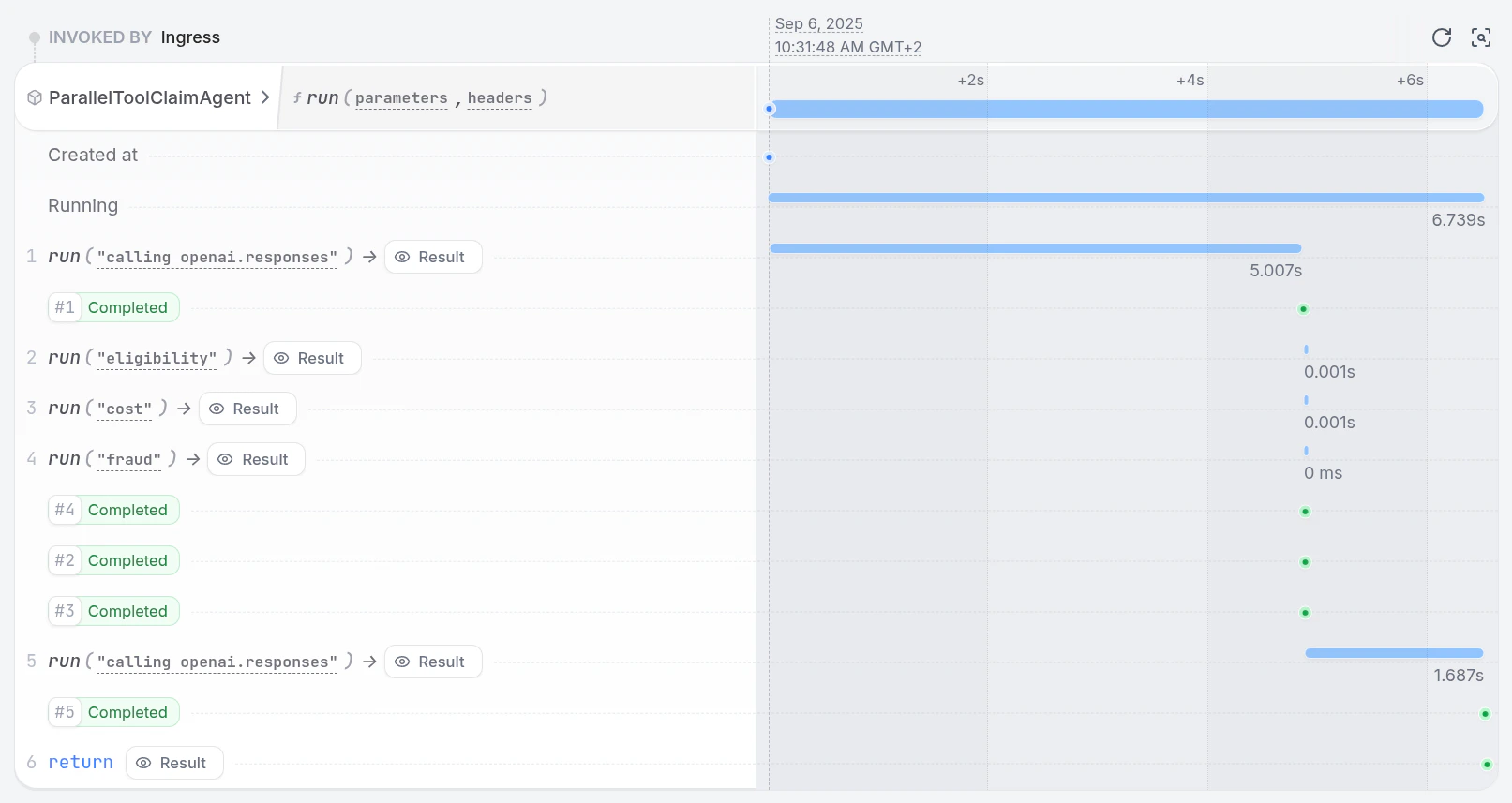Click the arrow icon after run("fraud")
This screenshot has height=803, width=1512.
(193, 459)
